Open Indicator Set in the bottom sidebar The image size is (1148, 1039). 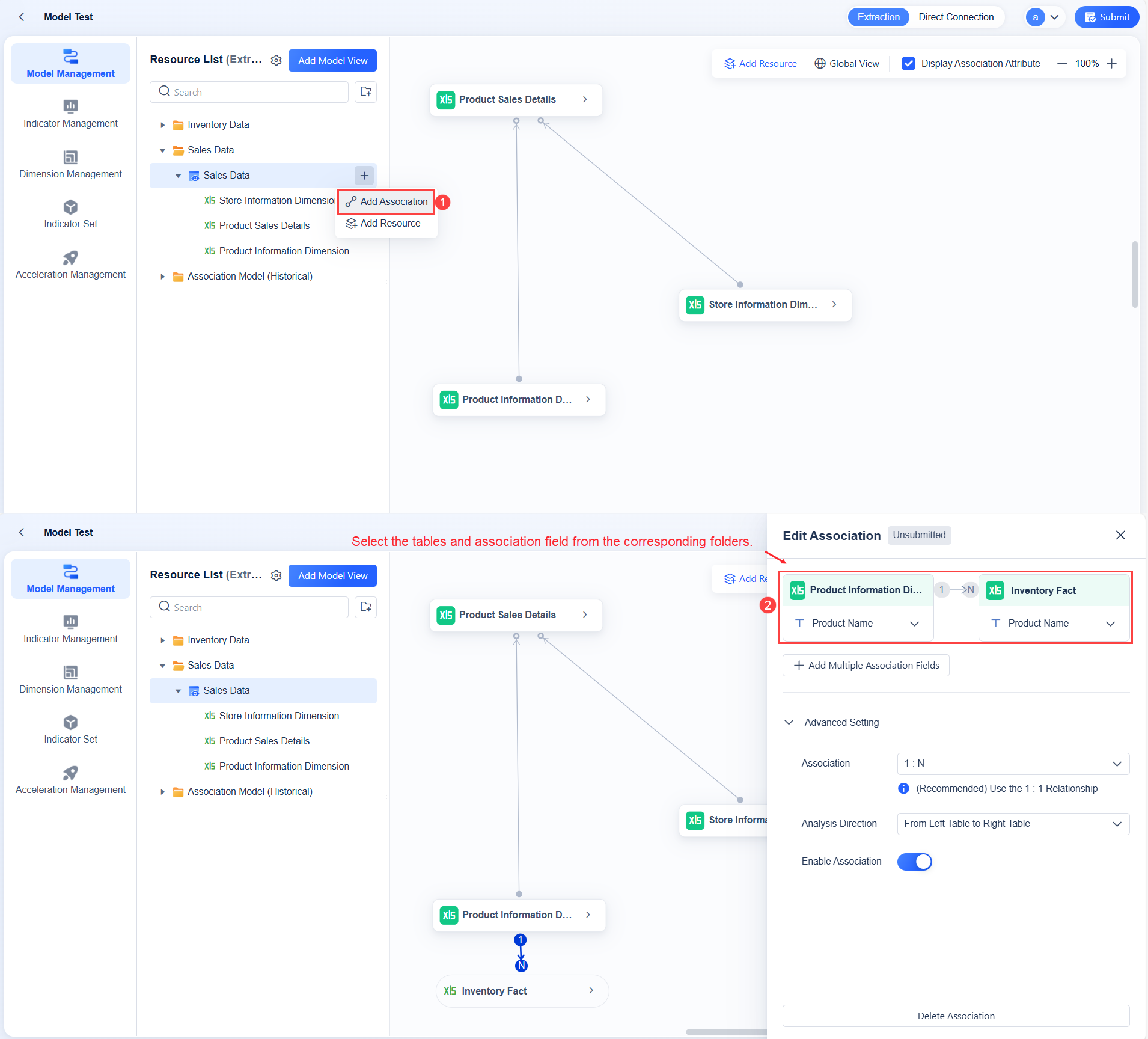(x=70, y=730)
